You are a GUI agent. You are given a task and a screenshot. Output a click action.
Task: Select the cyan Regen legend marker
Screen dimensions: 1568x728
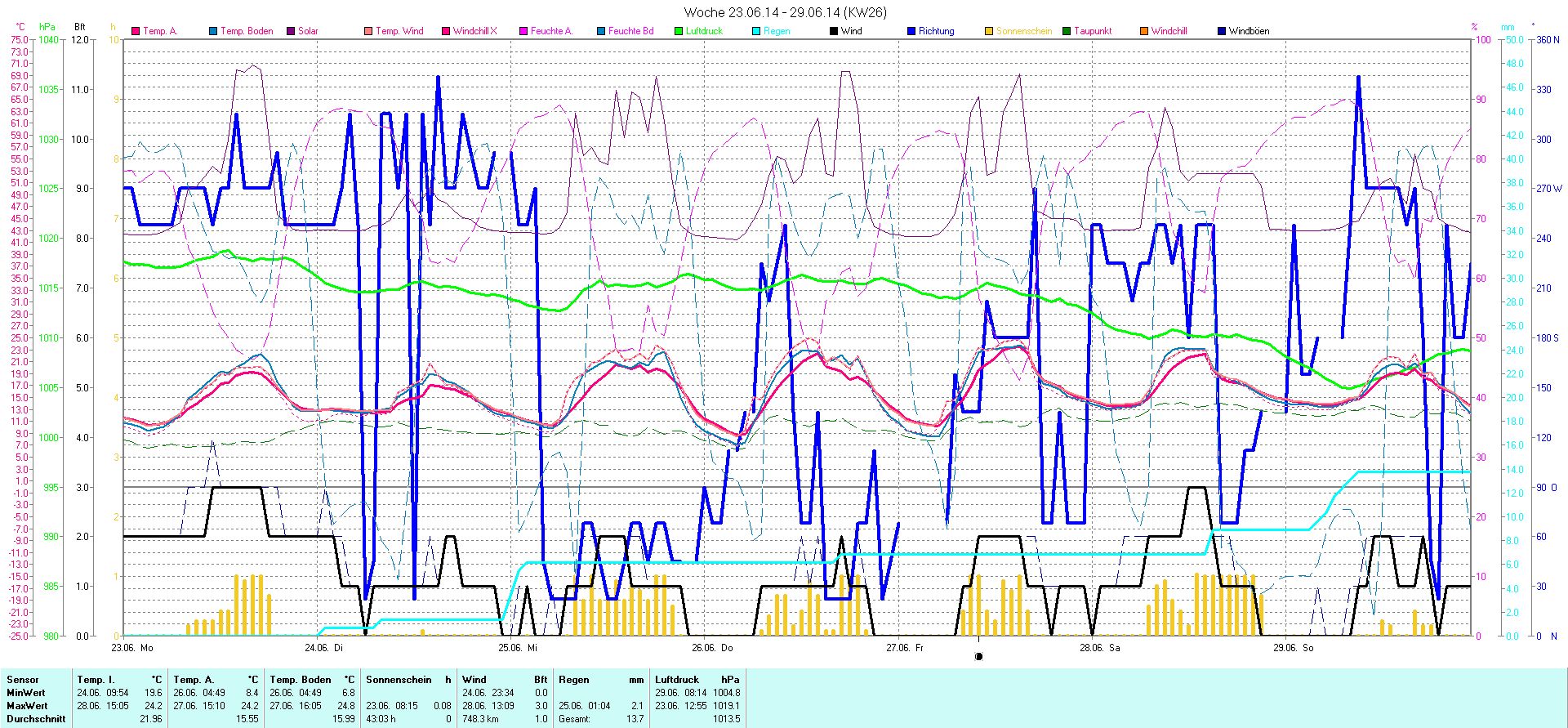pos(756,31)
